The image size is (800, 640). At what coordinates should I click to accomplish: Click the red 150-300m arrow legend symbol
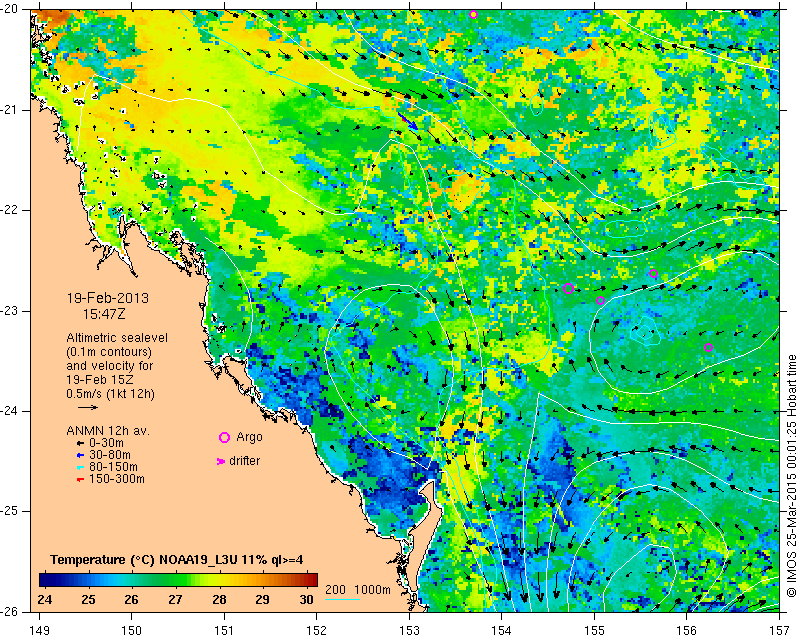point(80,480)
